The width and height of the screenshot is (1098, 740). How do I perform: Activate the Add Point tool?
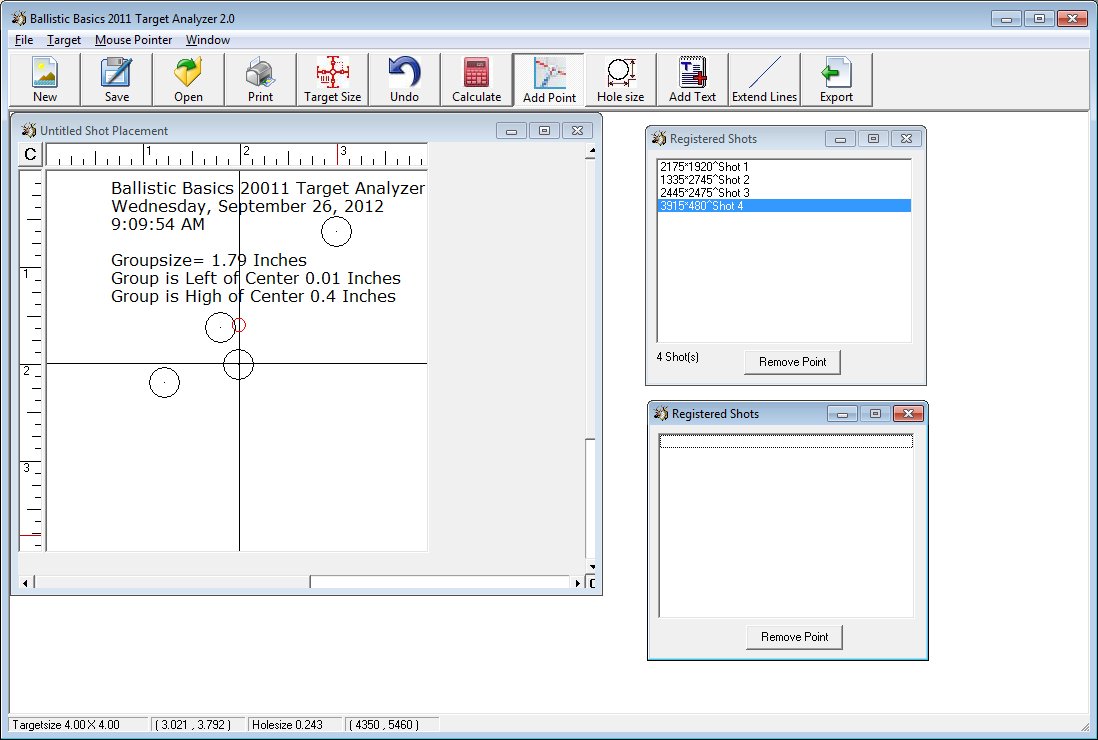(x=549, y=79)
